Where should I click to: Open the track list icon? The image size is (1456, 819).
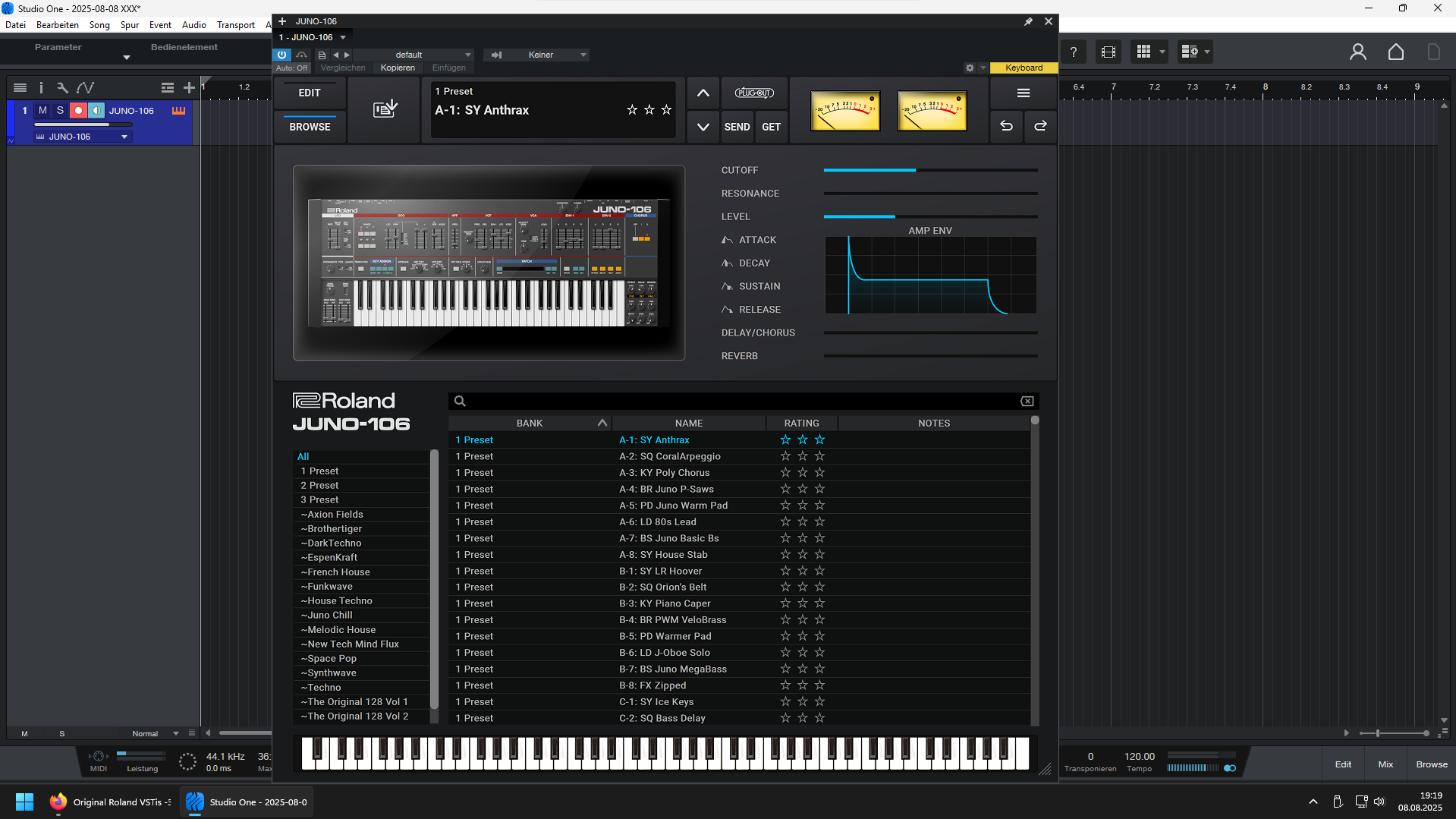click(x=20, y=88)
